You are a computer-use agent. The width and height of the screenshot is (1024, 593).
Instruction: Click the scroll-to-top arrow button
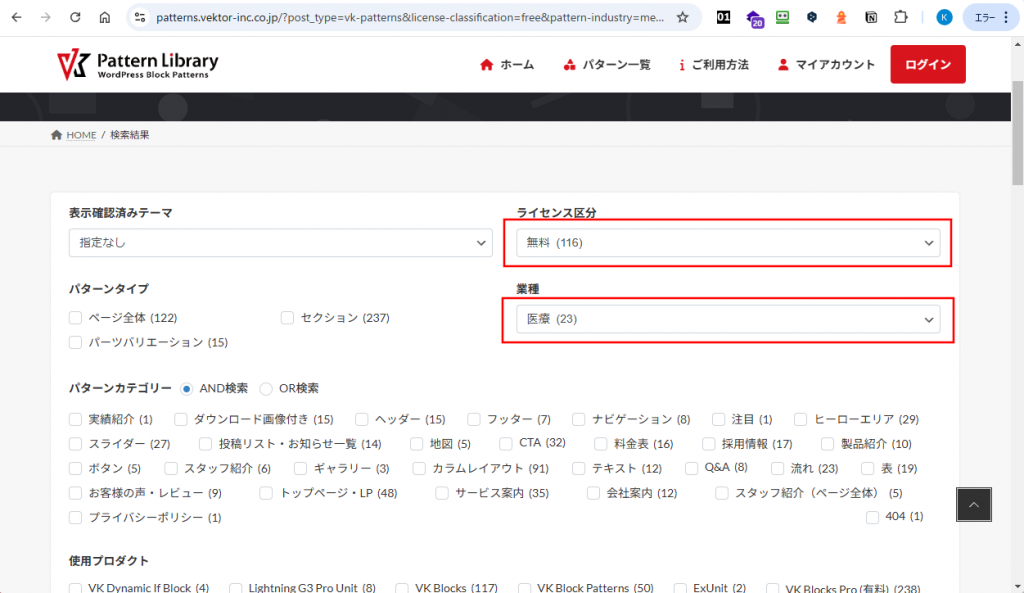[x=974, y=506]
